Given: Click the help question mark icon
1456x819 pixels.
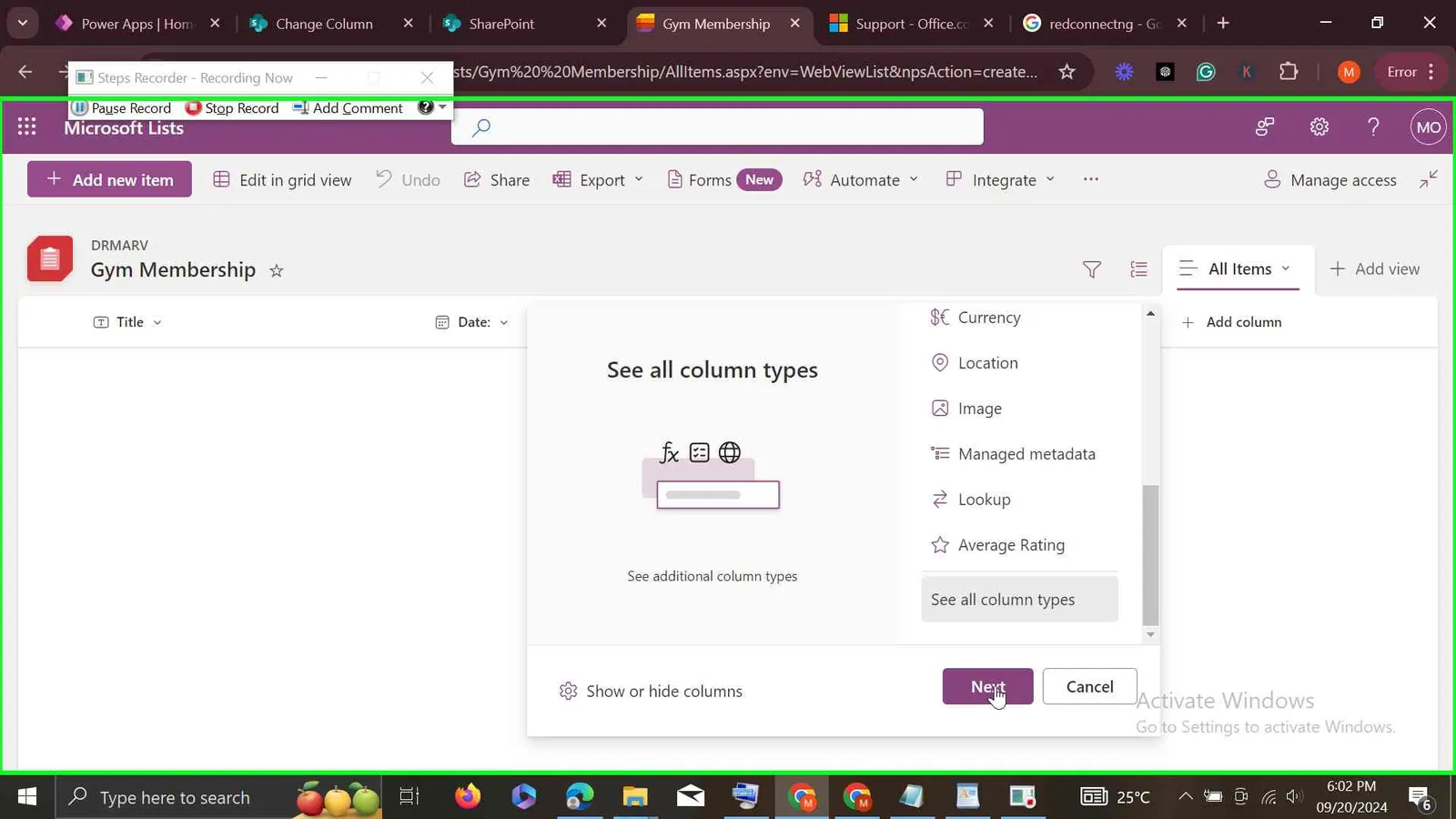Looking at the screenshot, I should [x=1373, y=126].
